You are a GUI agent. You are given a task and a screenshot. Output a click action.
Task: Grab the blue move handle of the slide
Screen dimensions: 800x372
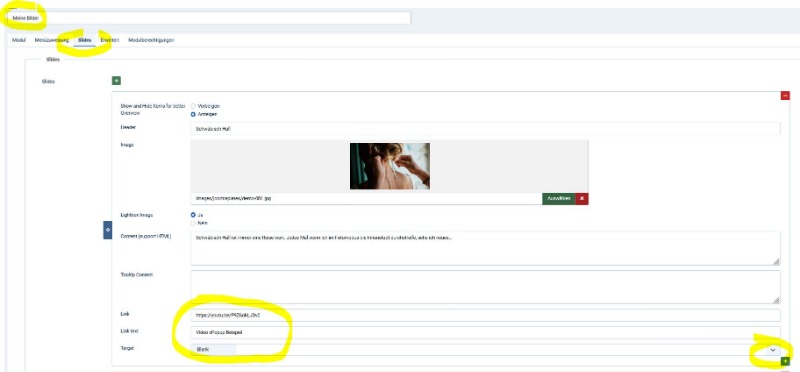point(108,230)
